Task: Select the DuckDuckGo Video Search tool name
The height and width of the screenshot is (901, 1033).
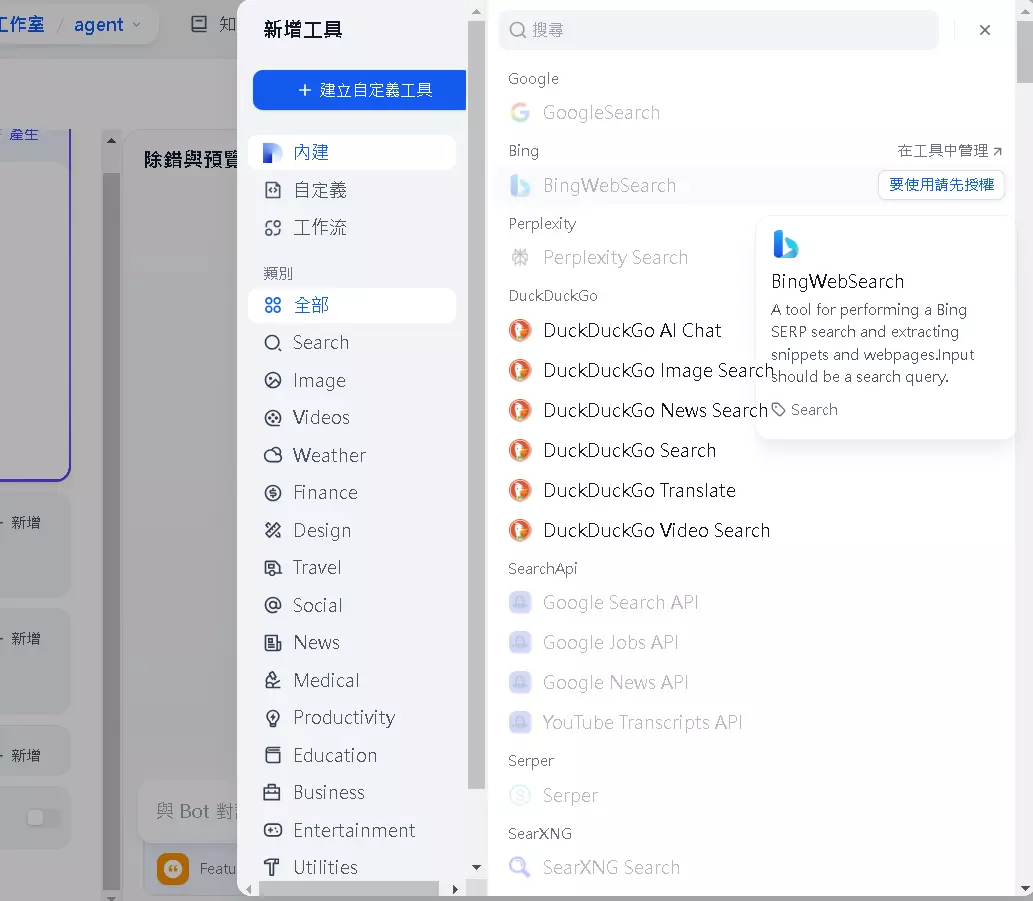Action: (656, 530)
